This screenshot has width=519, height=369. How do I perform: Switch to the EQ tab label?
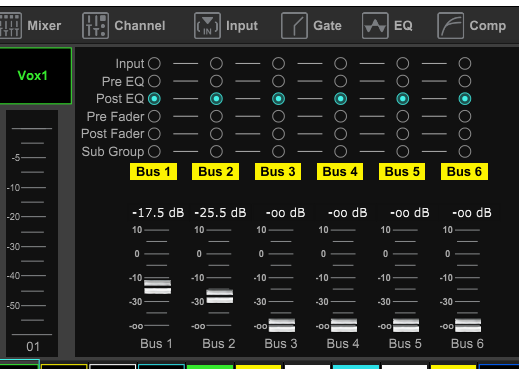[403, 26]
